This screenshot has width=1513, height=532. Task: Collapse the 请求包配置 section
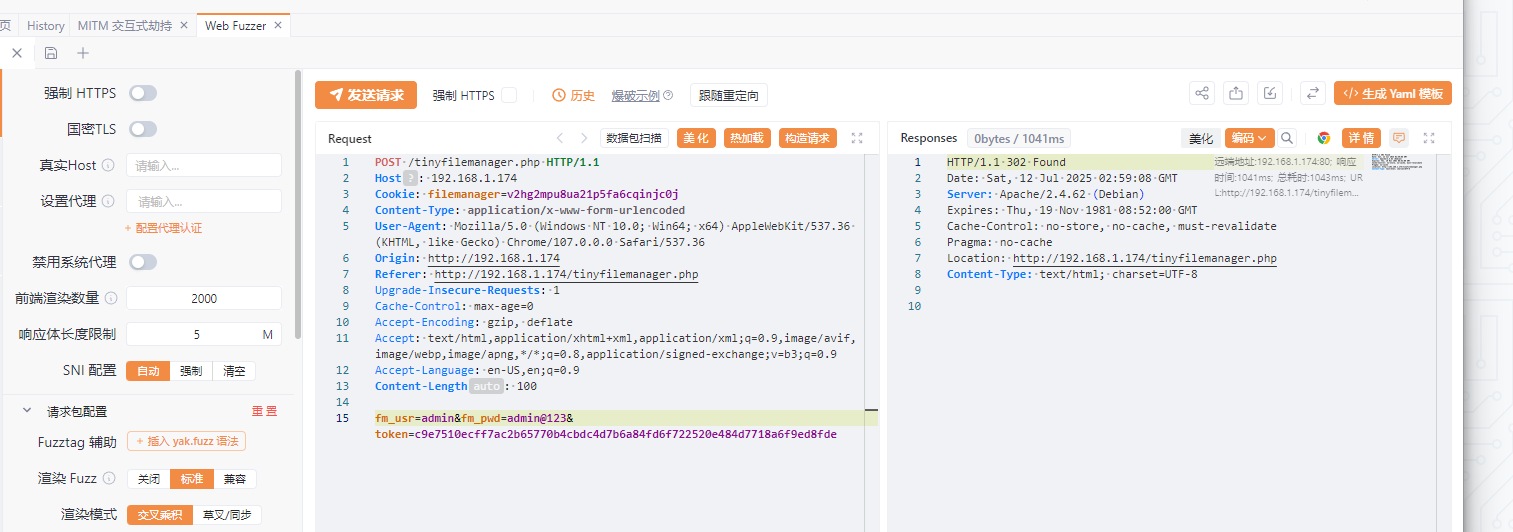pyautogui.click(x=26, y=411)
